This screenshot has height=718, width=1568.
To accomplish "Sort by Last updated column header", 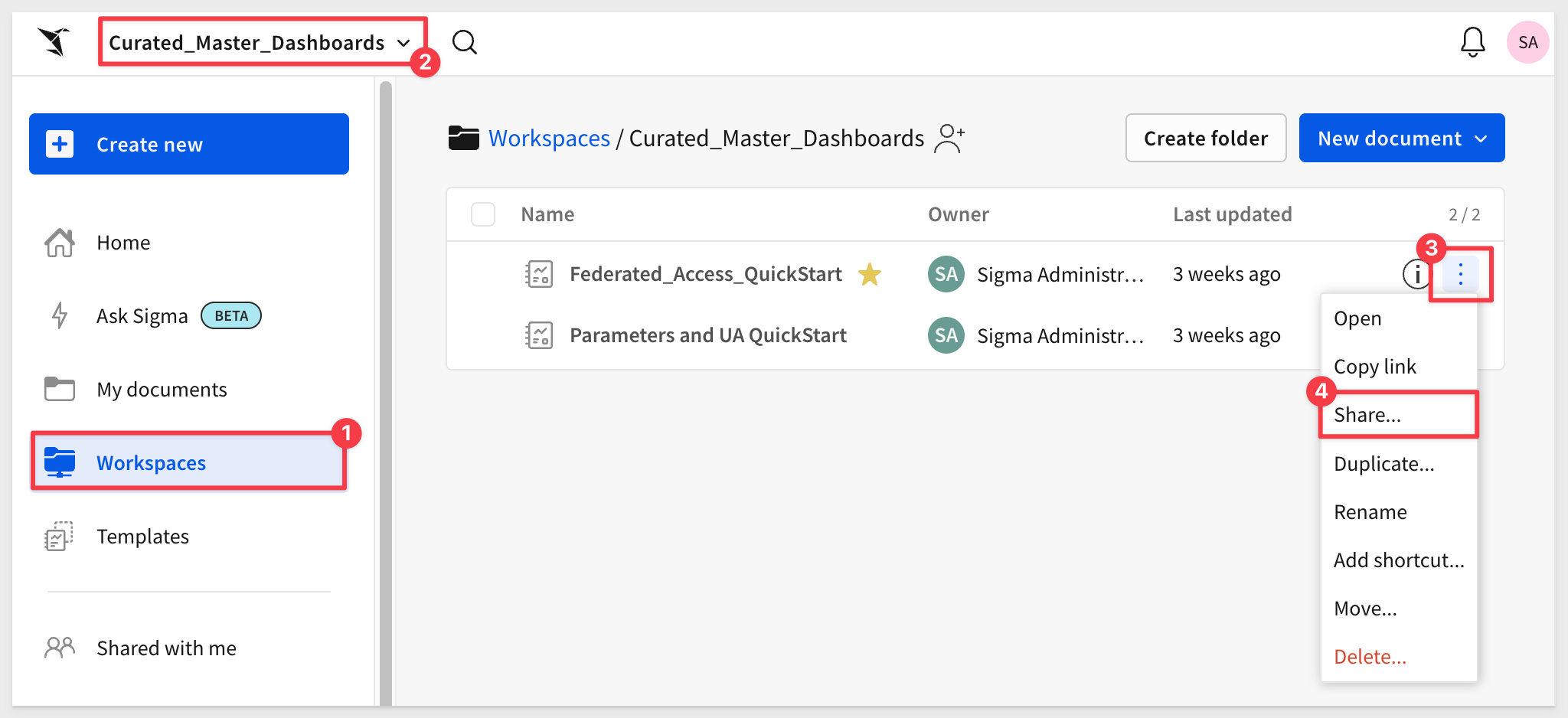I will 1233,214.
